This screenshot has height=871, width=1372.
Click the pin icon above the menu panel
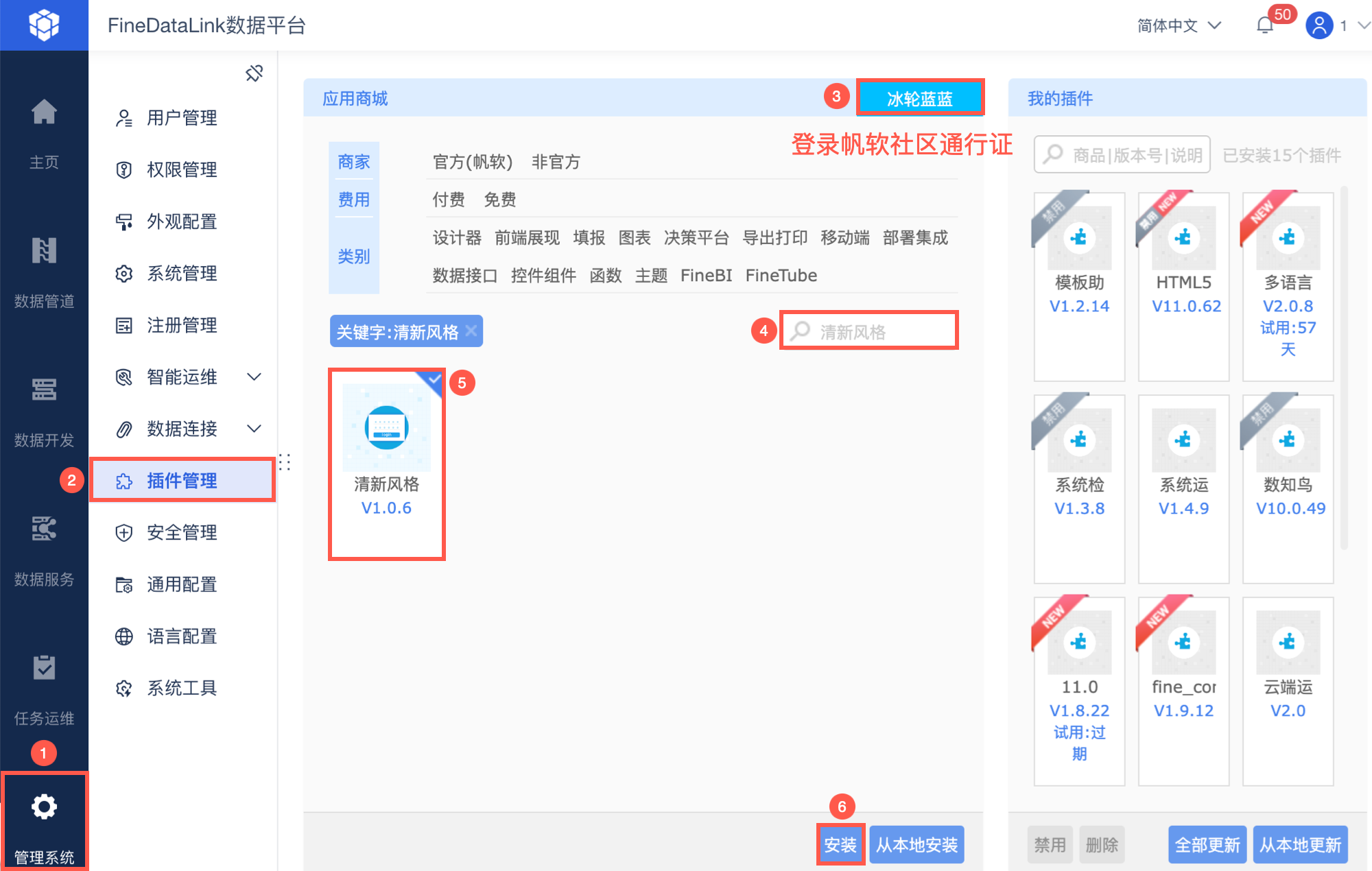(x=255, y=73)
